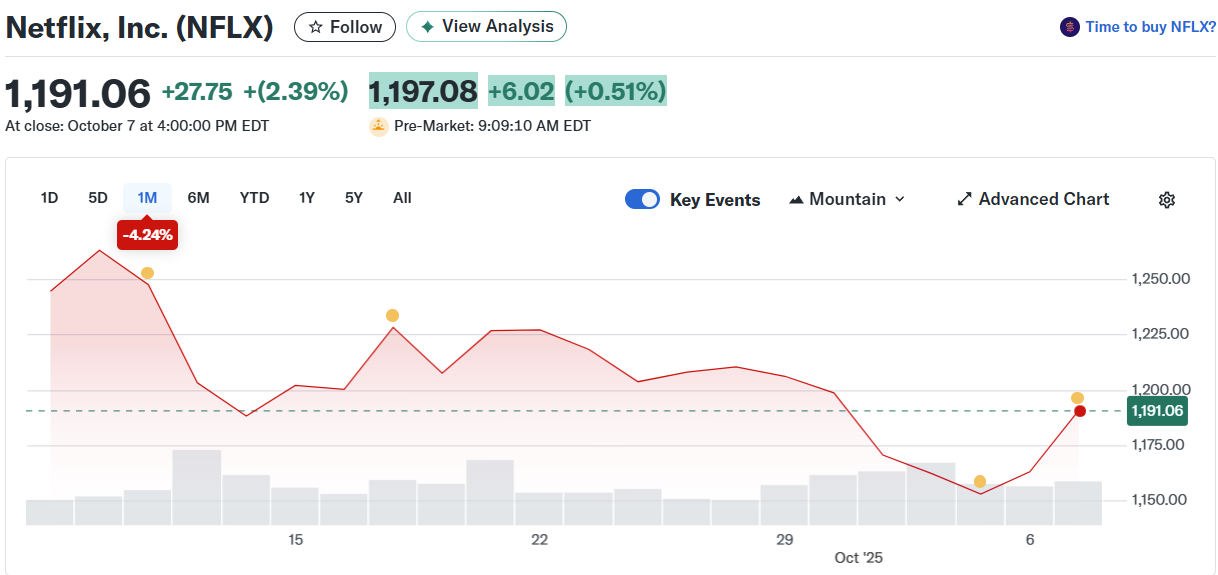Click the 1,150.00 axis label
This screenshot has width=1218, height=575.
pos(1161,500)
